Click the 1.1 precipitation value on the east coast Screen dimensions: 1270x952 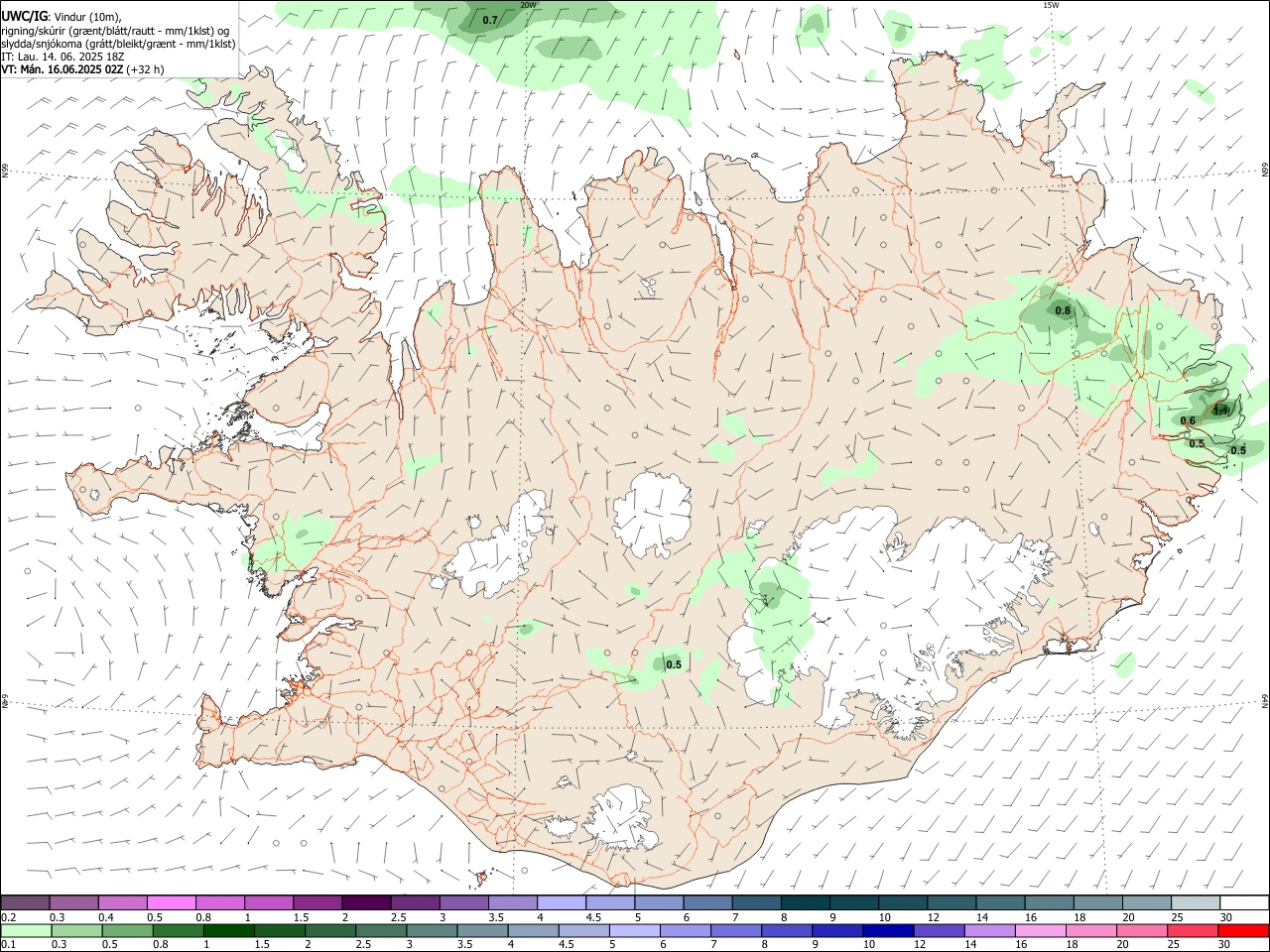click(x=1221, y=411)
